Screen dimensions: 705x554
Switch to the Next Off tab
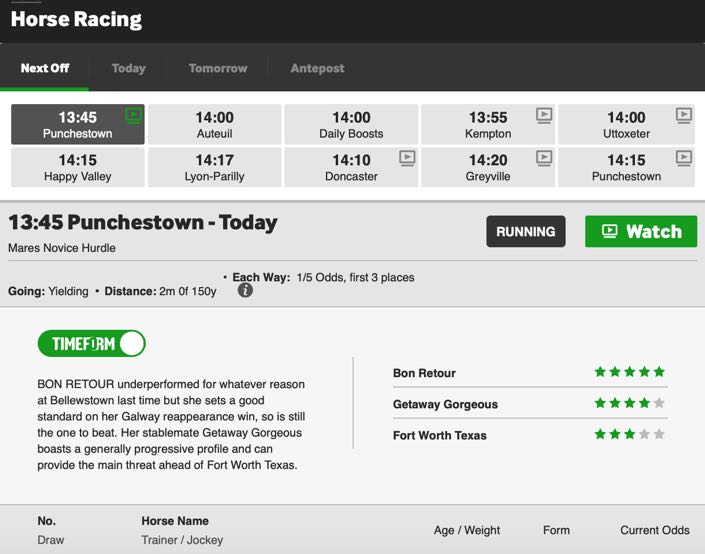[x=45, y=68]
